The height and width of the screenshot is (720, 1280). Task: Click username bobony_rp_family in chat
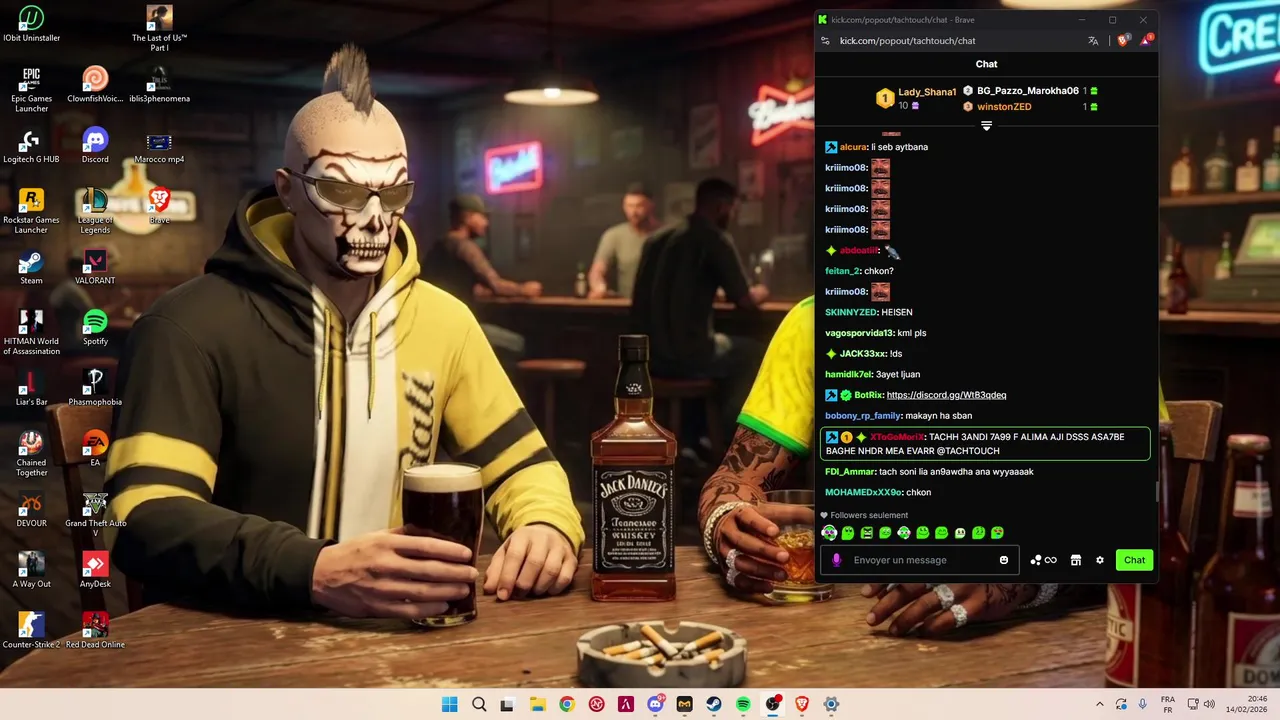point(863,416)
